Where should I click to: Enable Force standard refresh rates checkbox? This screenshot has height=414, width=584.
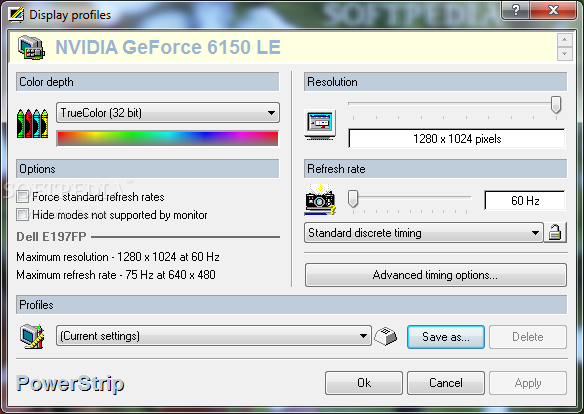coord(23,196)
